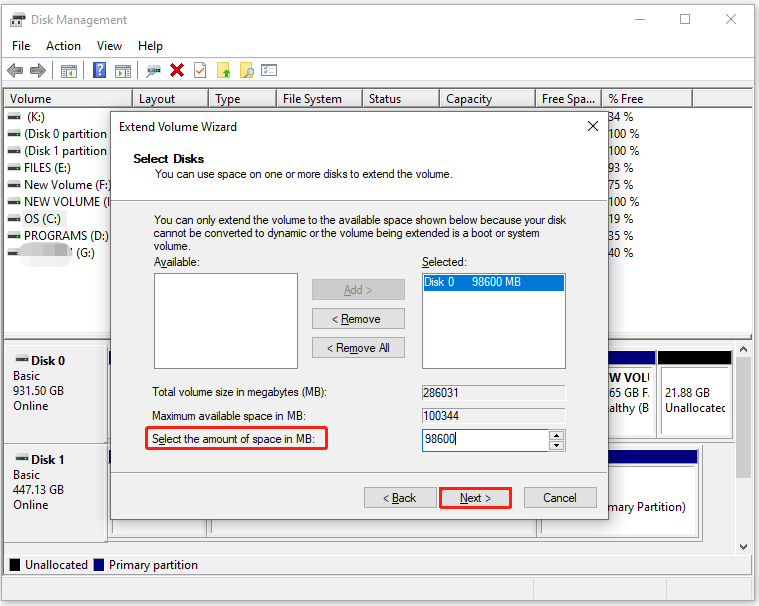This screenshot has width=759, height=606.
Task: Click the blue Primary partition legend swatch
Action: pyautogui.click(x=99, y=565)
